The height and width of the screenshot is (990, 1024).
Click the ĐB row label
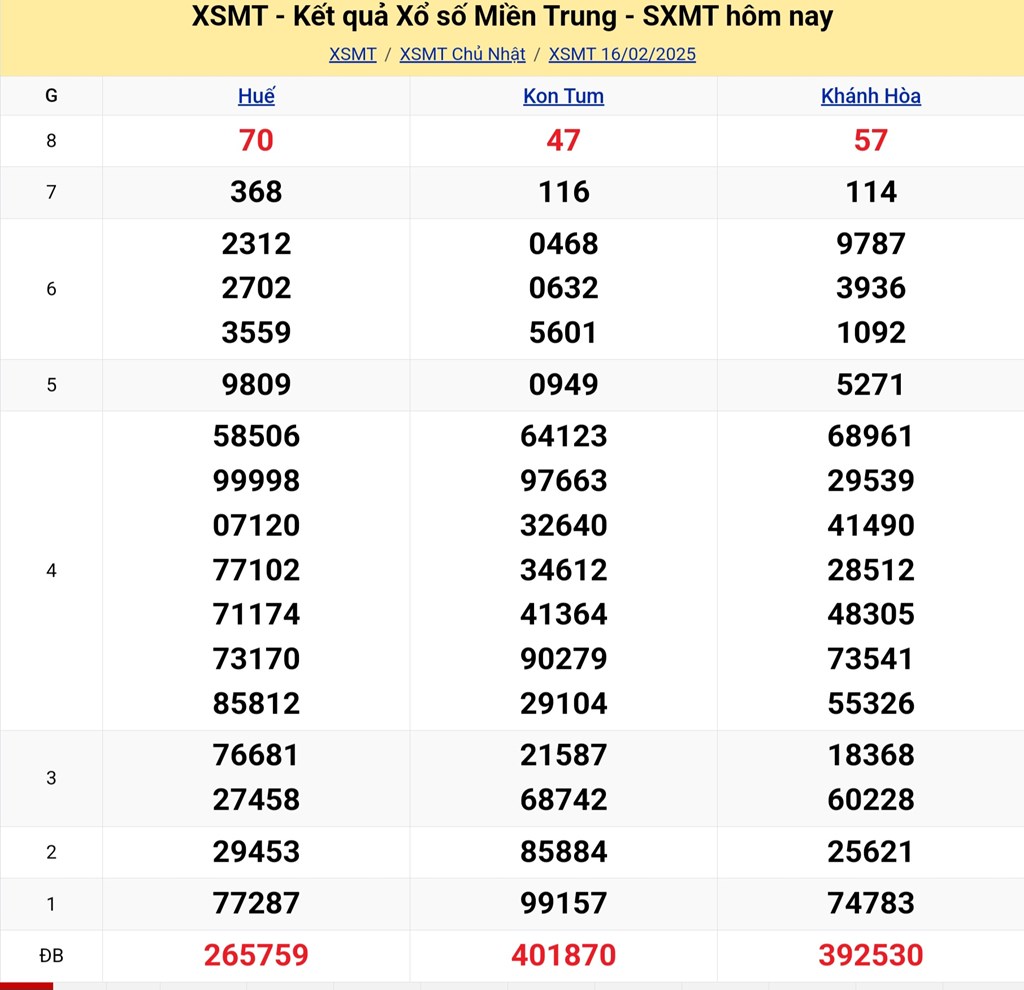pyautogui.click(x=51, y=956)
